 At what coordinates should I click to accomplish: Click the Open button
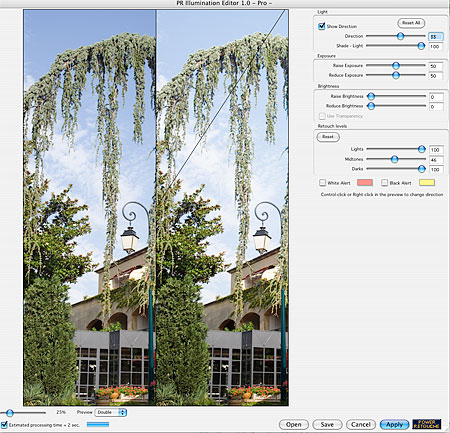coord(294,424)
